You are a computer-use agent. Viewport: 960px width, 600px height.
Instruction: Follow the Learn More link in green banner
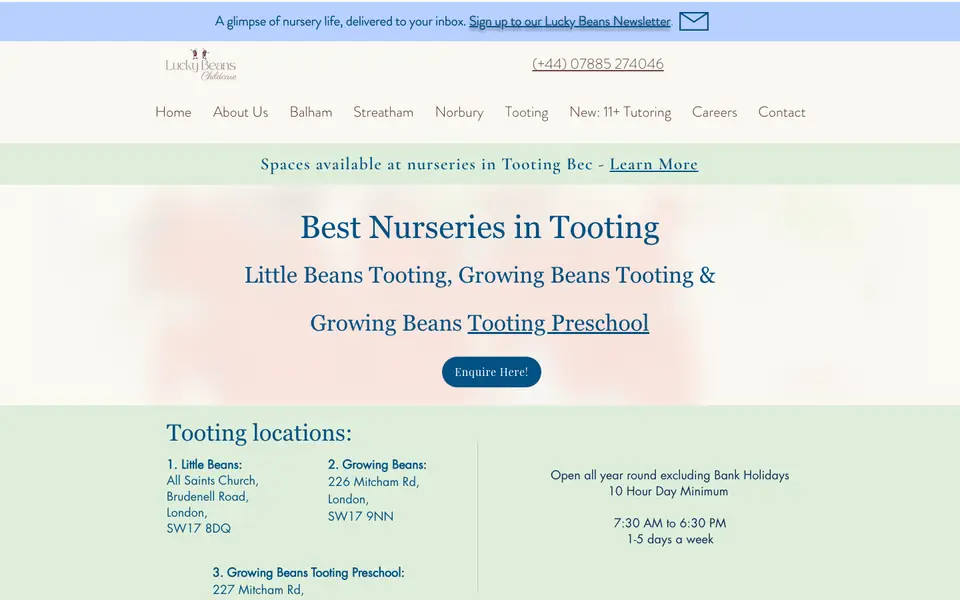[x=654, y=164]
